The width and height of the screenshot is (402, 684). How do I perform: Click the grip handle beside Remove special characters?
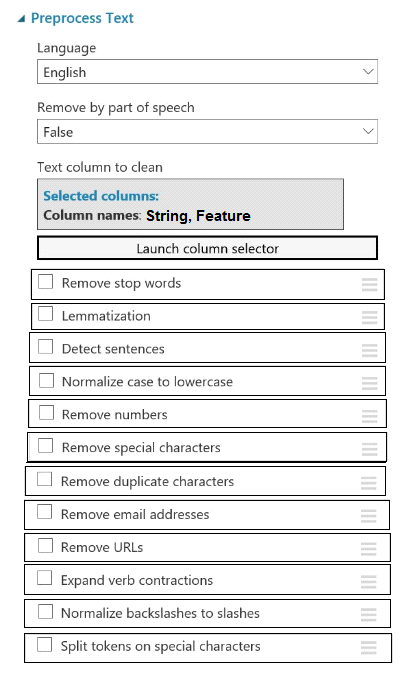tap(369, 449)
